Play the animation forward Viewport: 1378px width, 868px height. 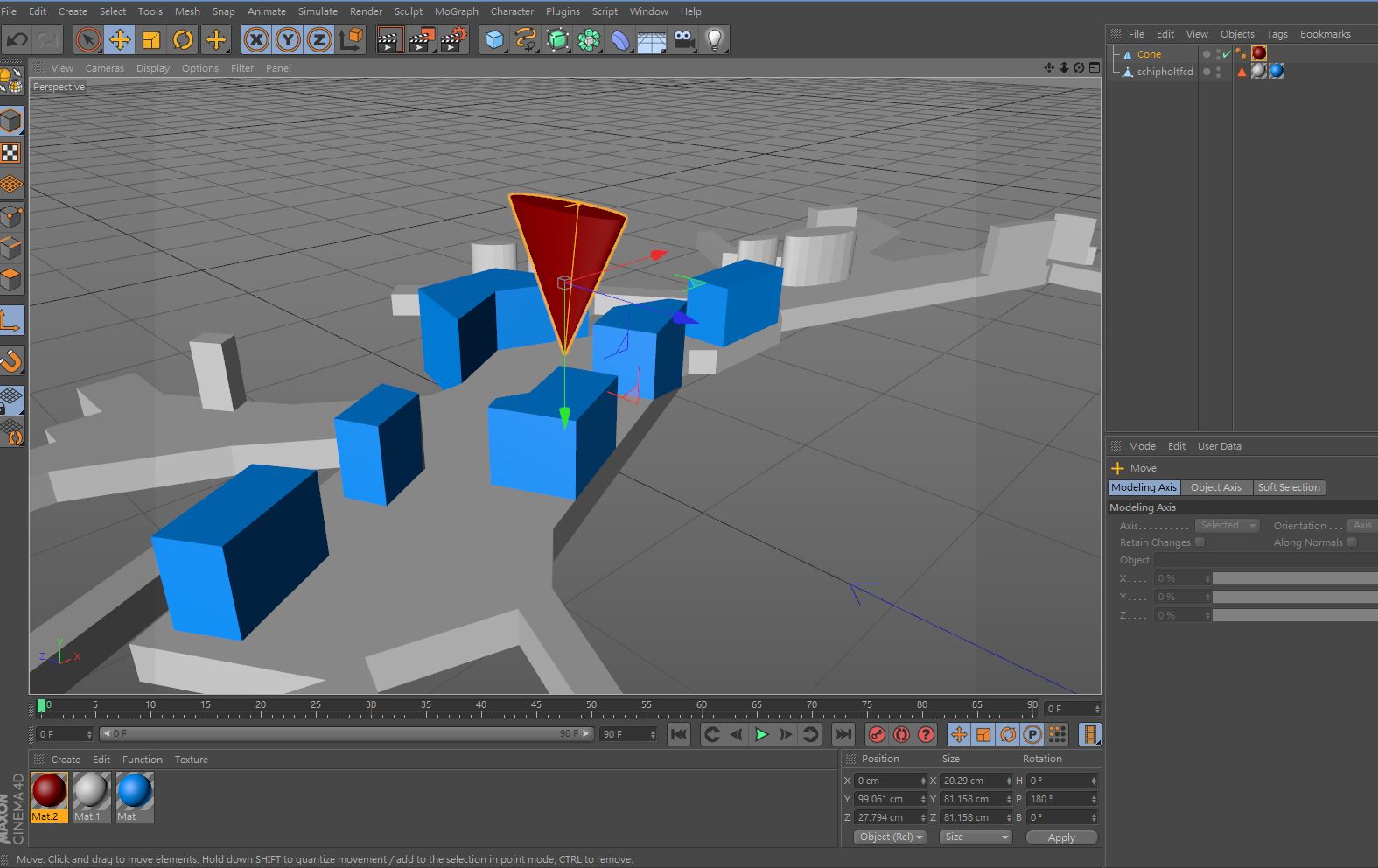[761, 734]
